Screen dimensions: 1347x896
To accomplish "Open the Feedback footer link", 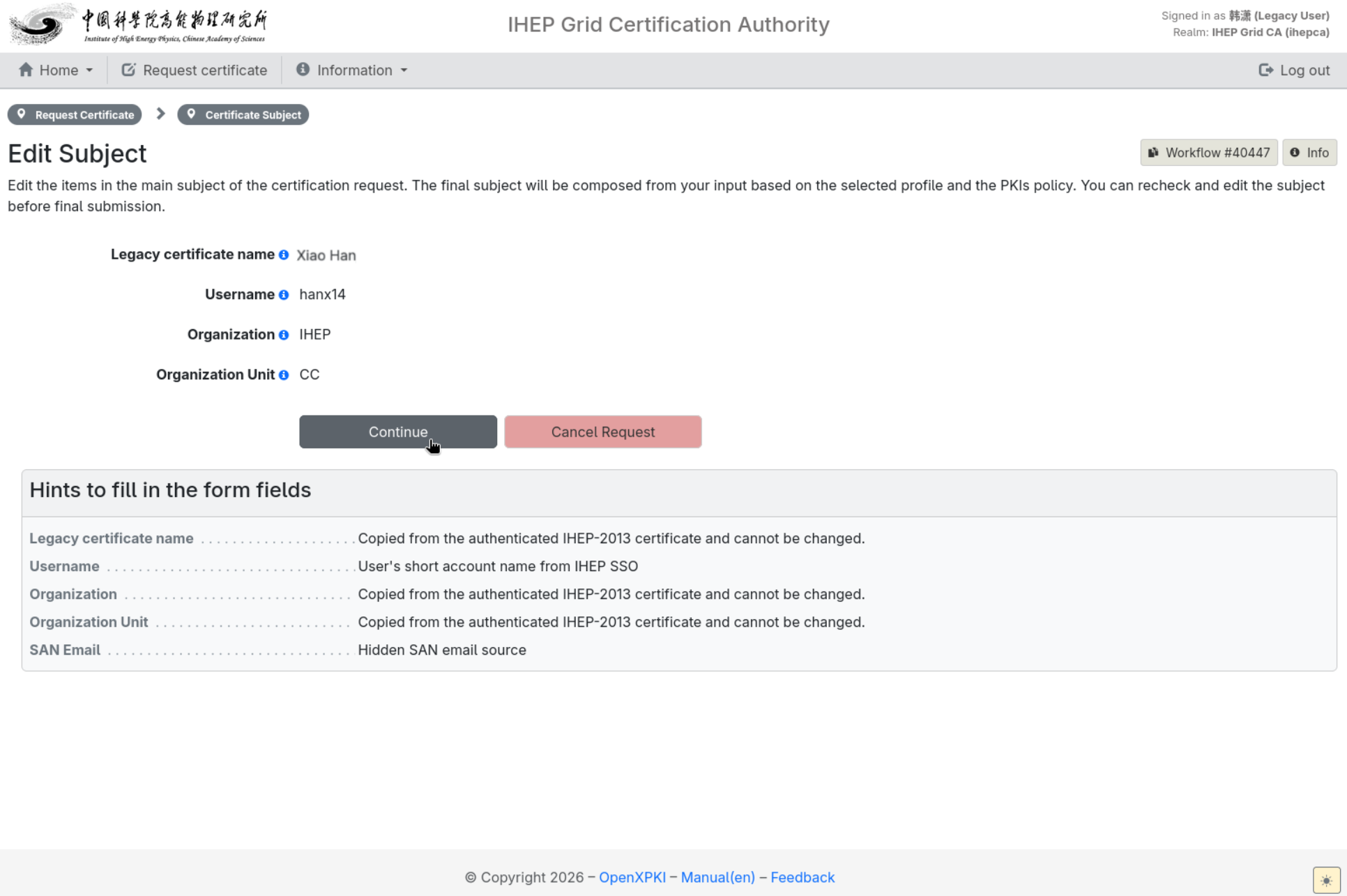I will pyautogui.click(x=802, y=877).
